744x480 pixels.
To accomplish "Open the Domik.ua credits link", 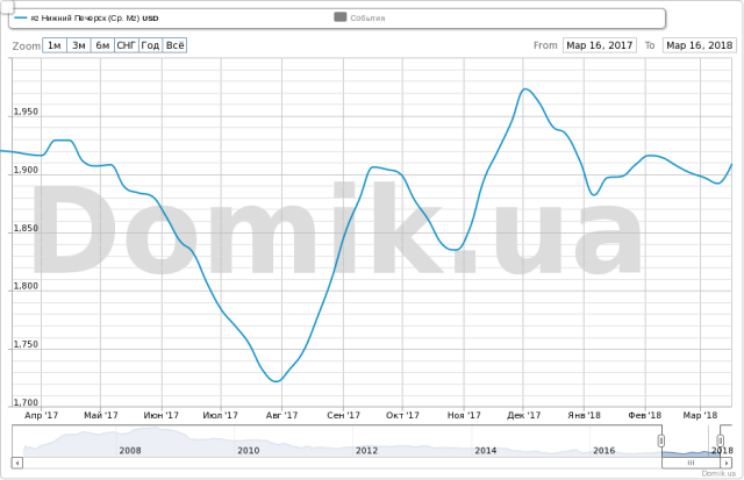I will tap(718, 473).
